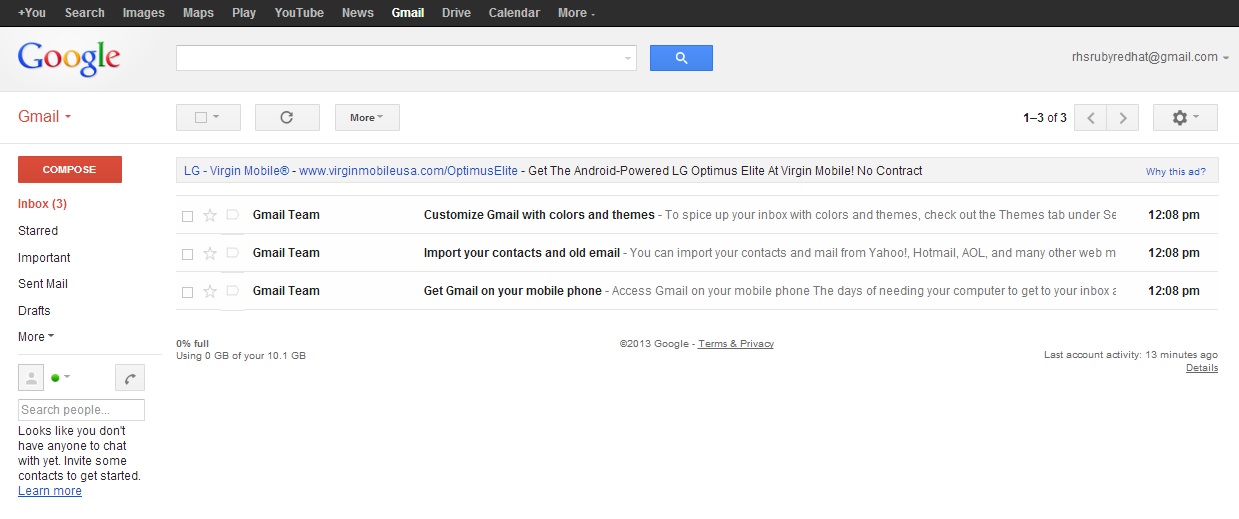Open the Inbox (3) folder
The width and height of the screenshot is (1239, 519).
tap(43, 204)
